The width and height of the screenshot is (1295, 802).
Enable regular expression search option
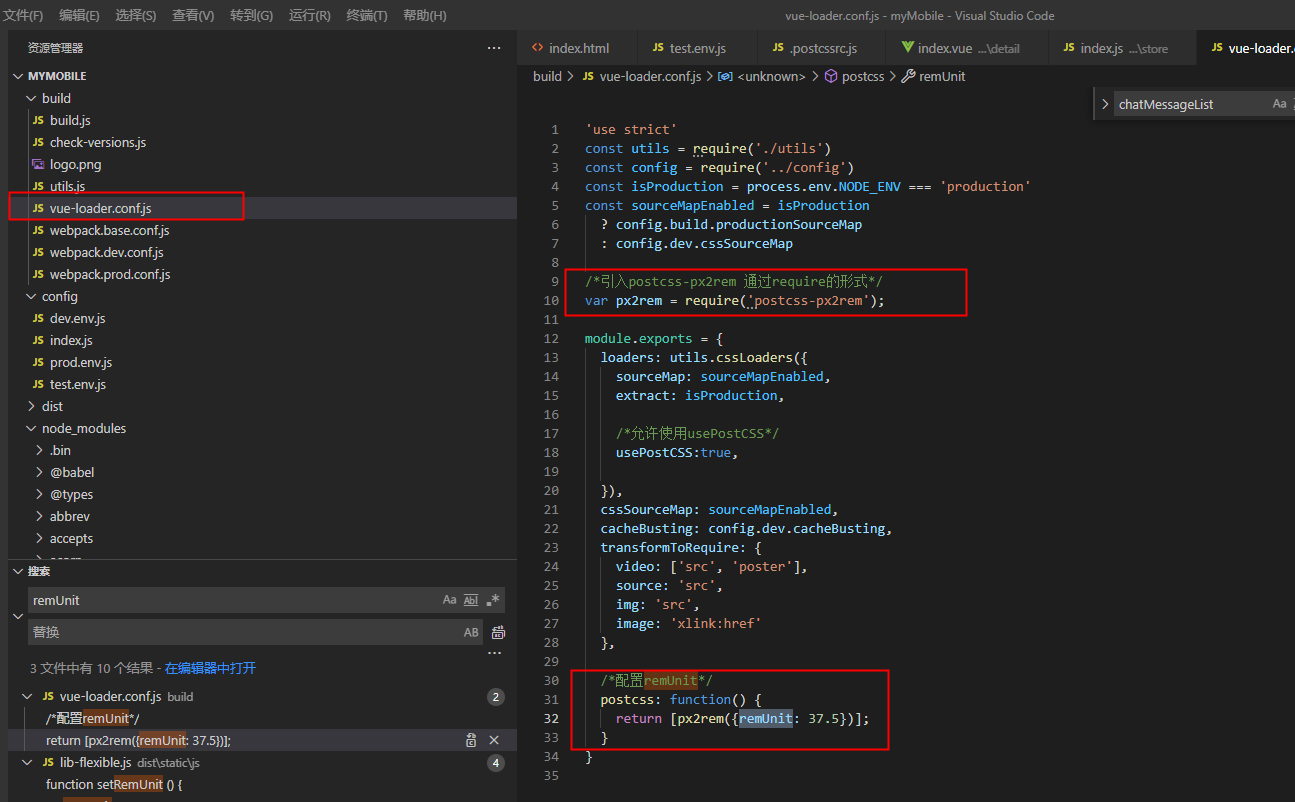point(493,600)
